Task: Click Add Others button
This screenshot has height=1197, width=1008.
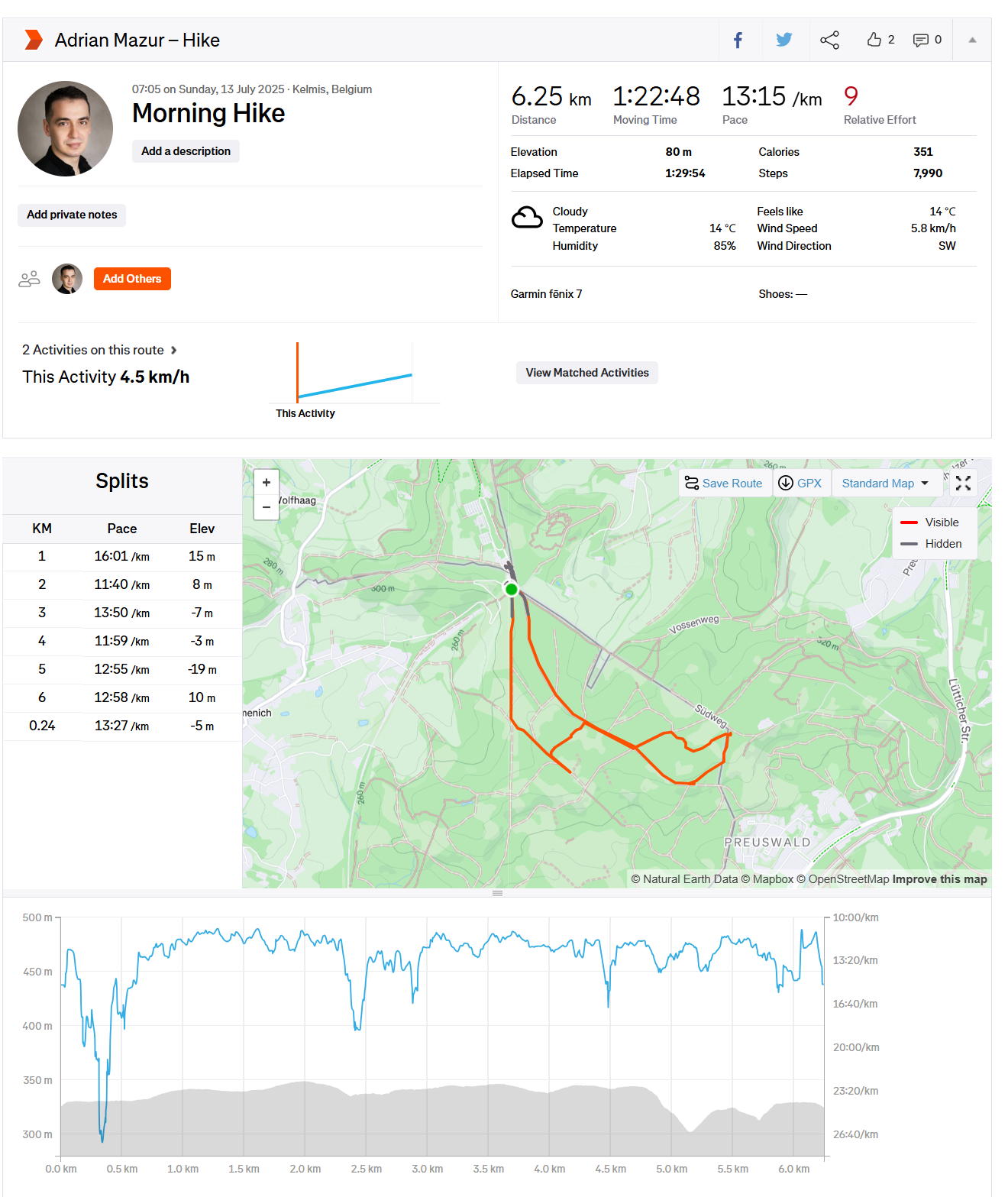Action: 132,279
